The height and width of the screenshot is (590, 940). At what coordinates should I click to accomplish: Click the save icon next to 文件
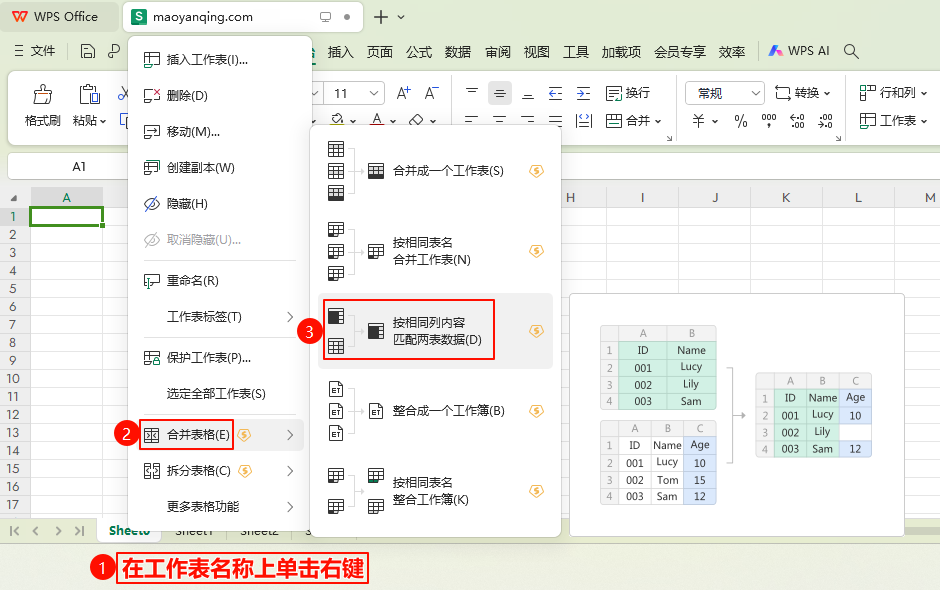[x=88, y=51]
